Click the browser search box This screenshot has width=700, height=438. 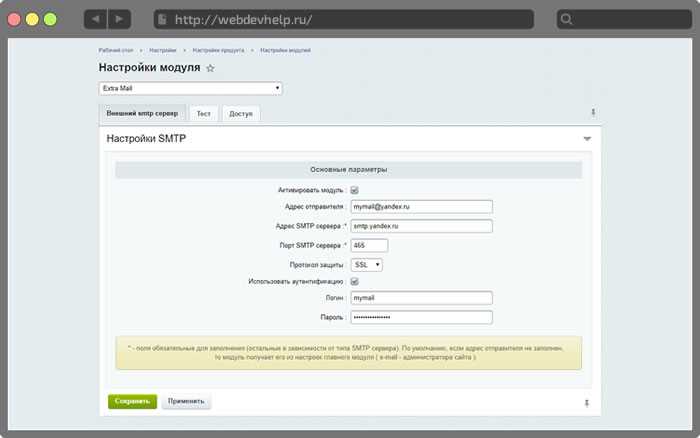tap(624, 19)
